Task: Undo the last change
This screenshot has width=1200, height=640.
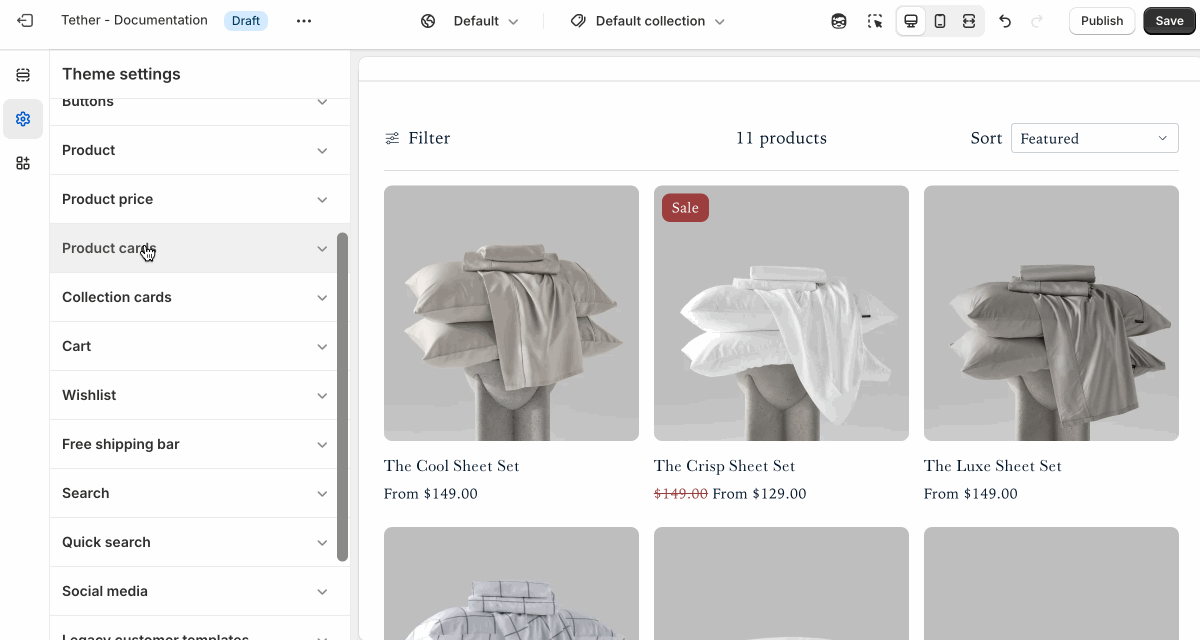Action: (1006, 21)
